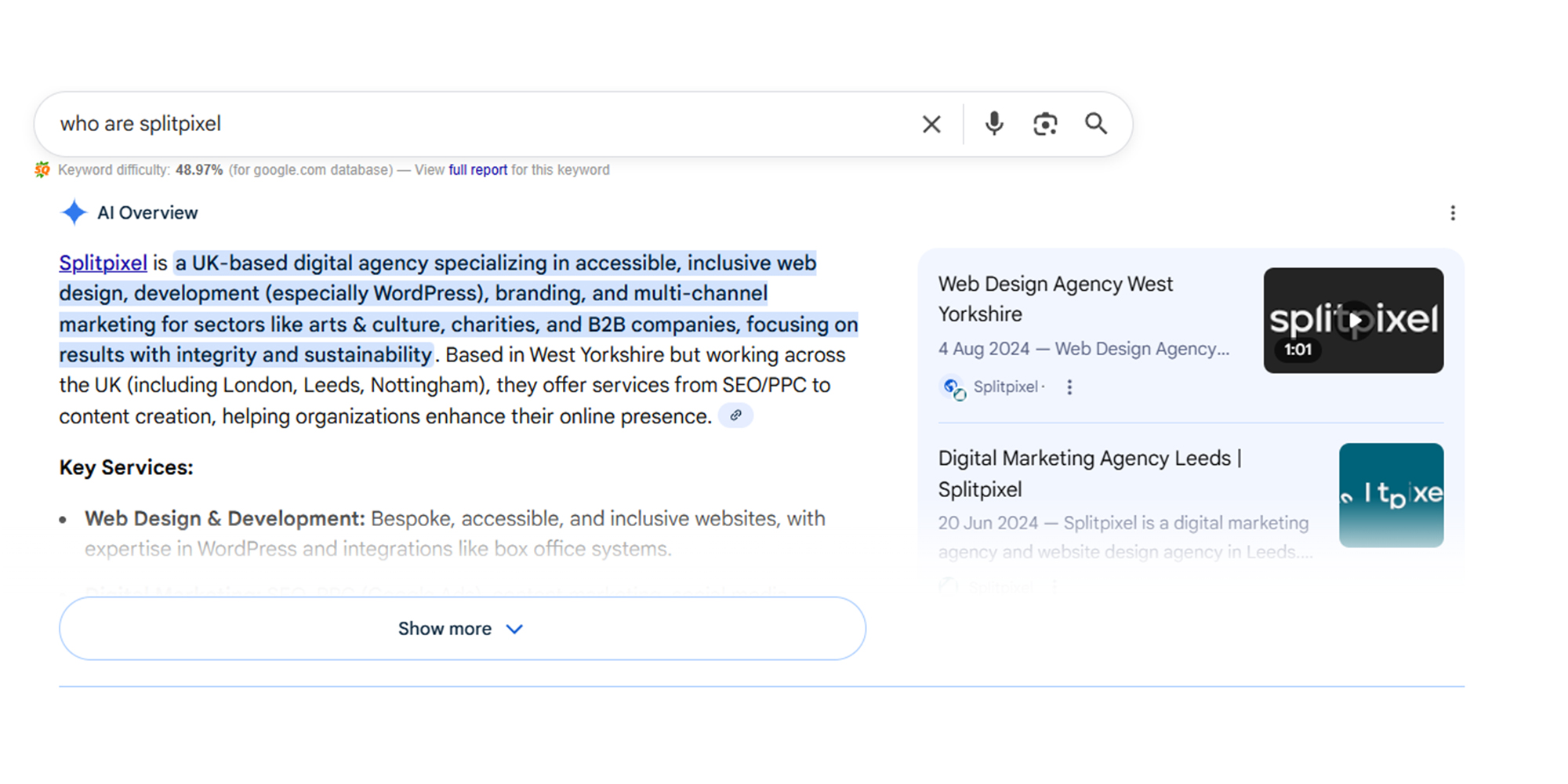Click the "20 Jun 2024" source snippet text

coord(1123,523)
